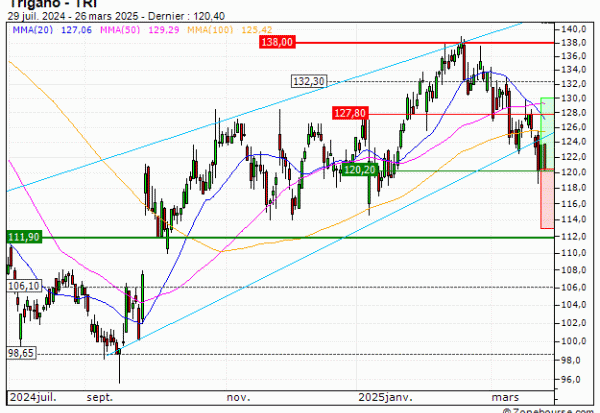Click the red stop-loss zone rectangle
Image resolution: width=600 pixels, height=413 pixels.
548,199
